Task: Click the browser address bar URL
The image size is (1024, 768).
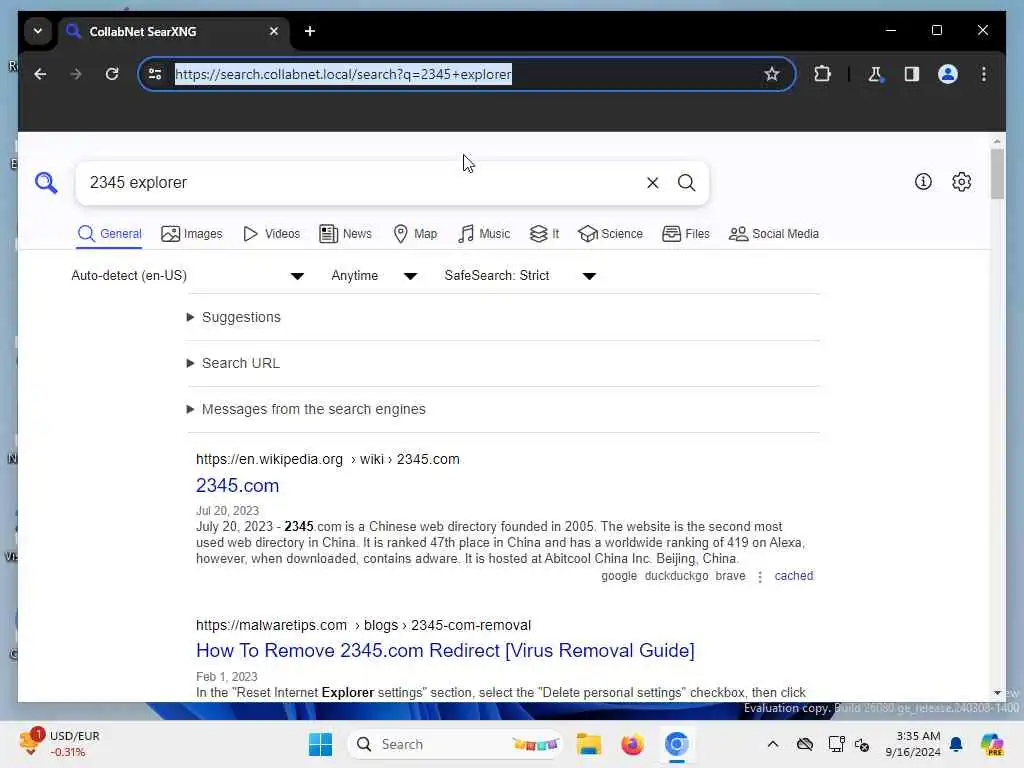Action: coord(344,74)
